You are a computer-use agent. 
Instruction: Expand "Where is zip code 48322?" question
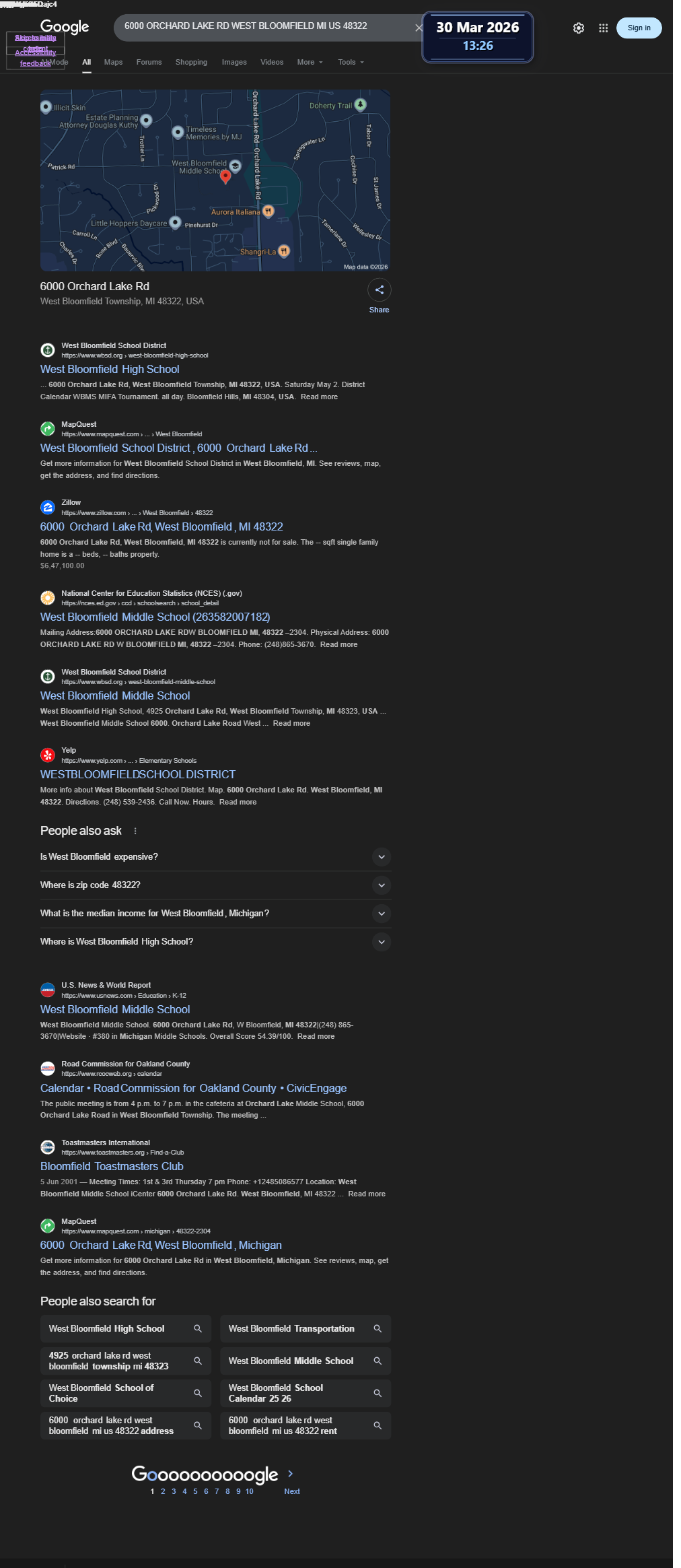click(215, 885)
